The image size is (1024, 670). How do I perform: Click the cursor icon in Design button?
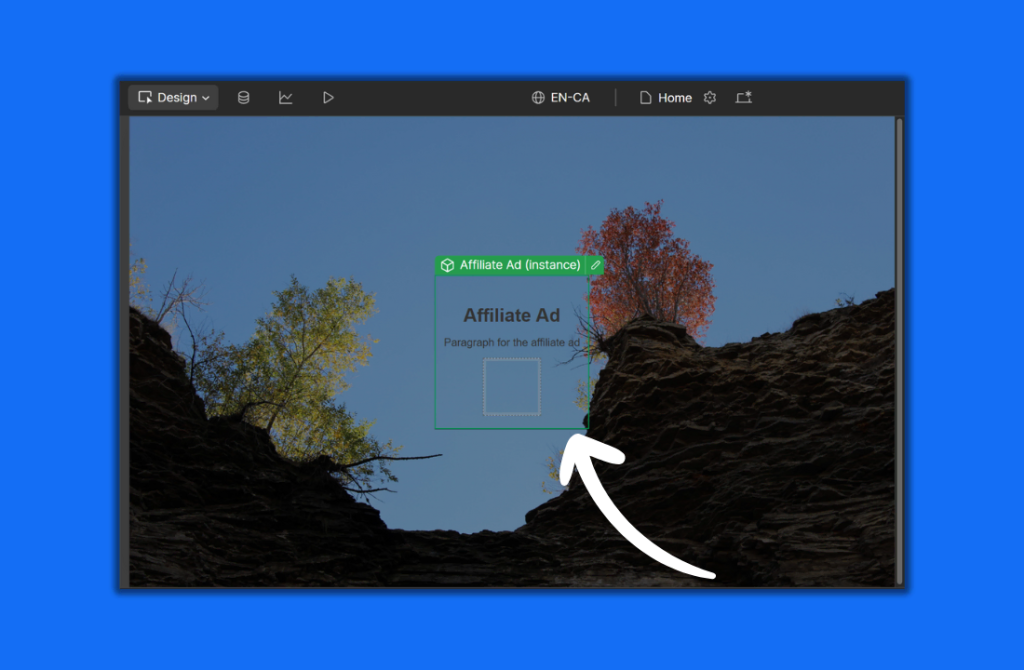145,97
